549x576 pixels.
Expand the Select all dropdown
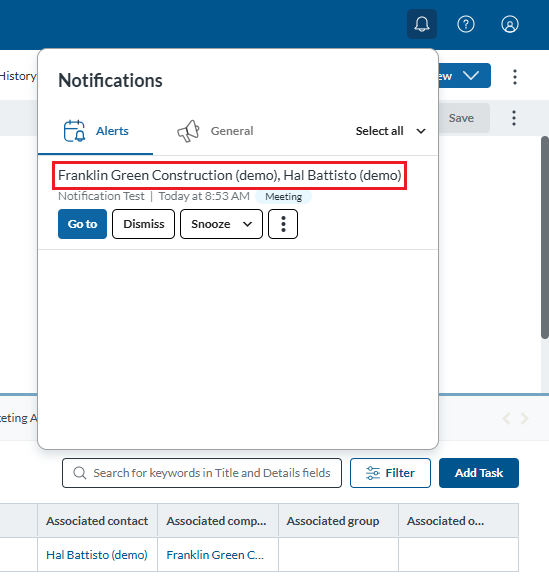[x=391, y=131]
